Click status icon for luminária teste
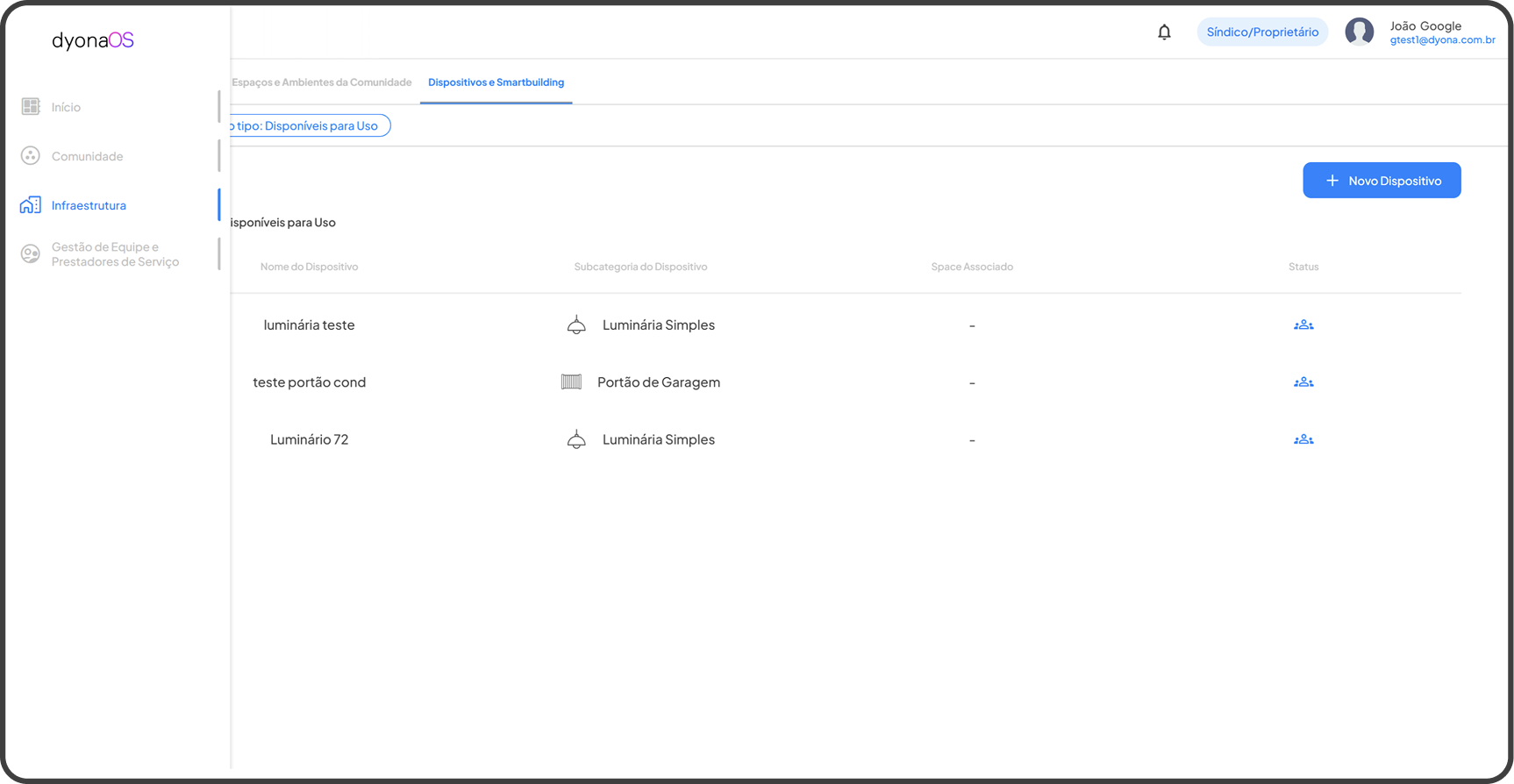1514x784 pixels. point(1303,325)
